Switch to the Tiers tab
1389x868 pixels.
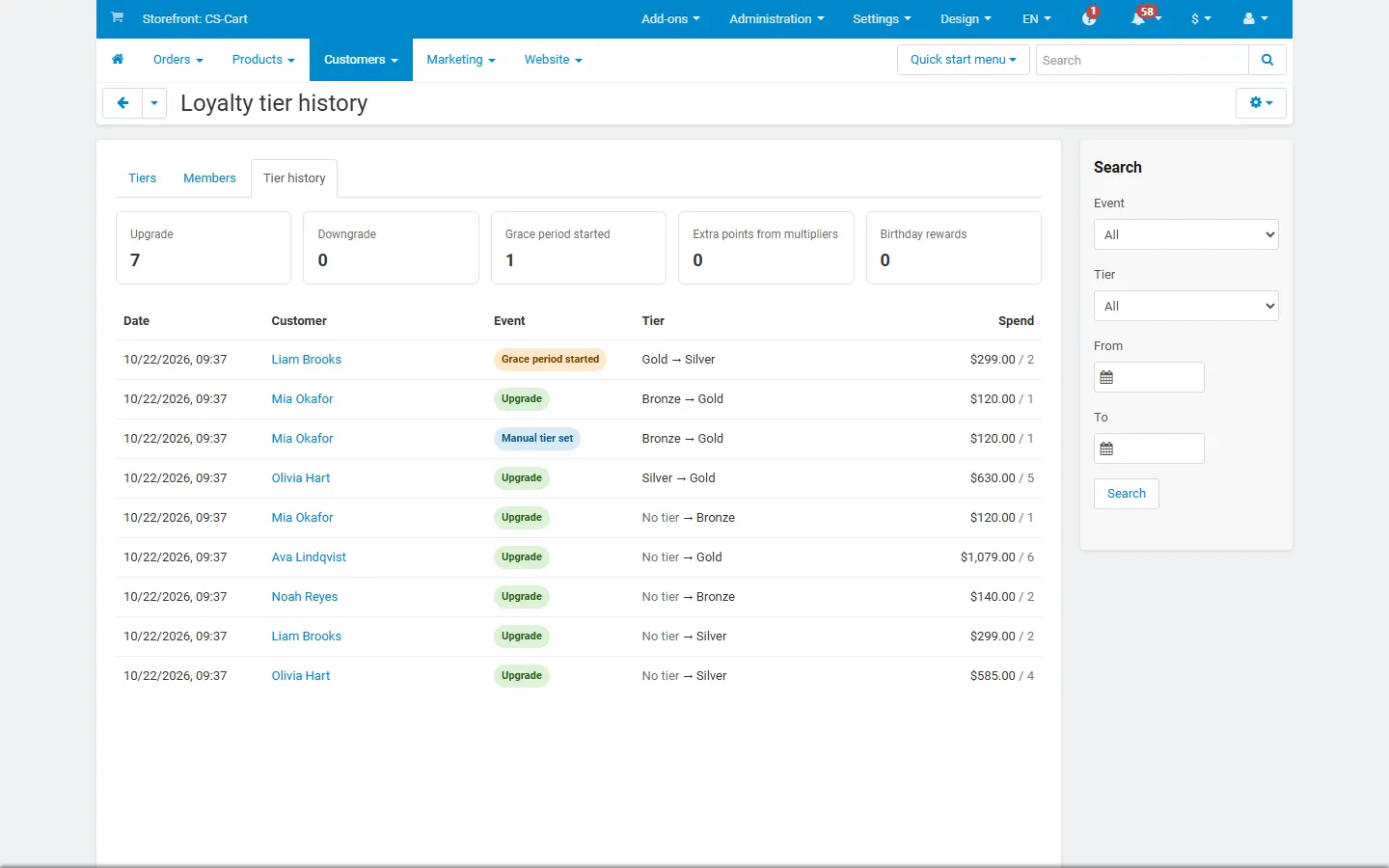(143, 178)
